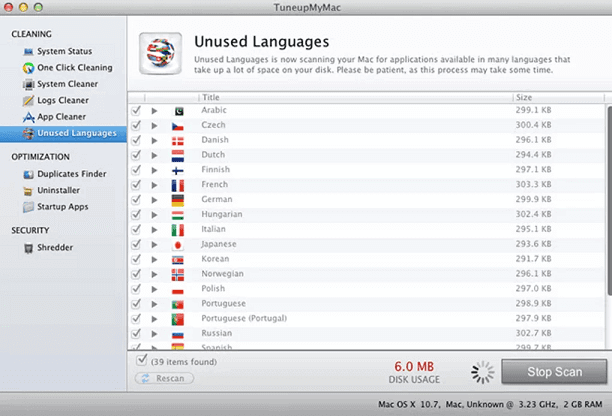Click the German flag icon
This screenshot has height=416, width=612.
pyautogui.click(x=178, y=201)
